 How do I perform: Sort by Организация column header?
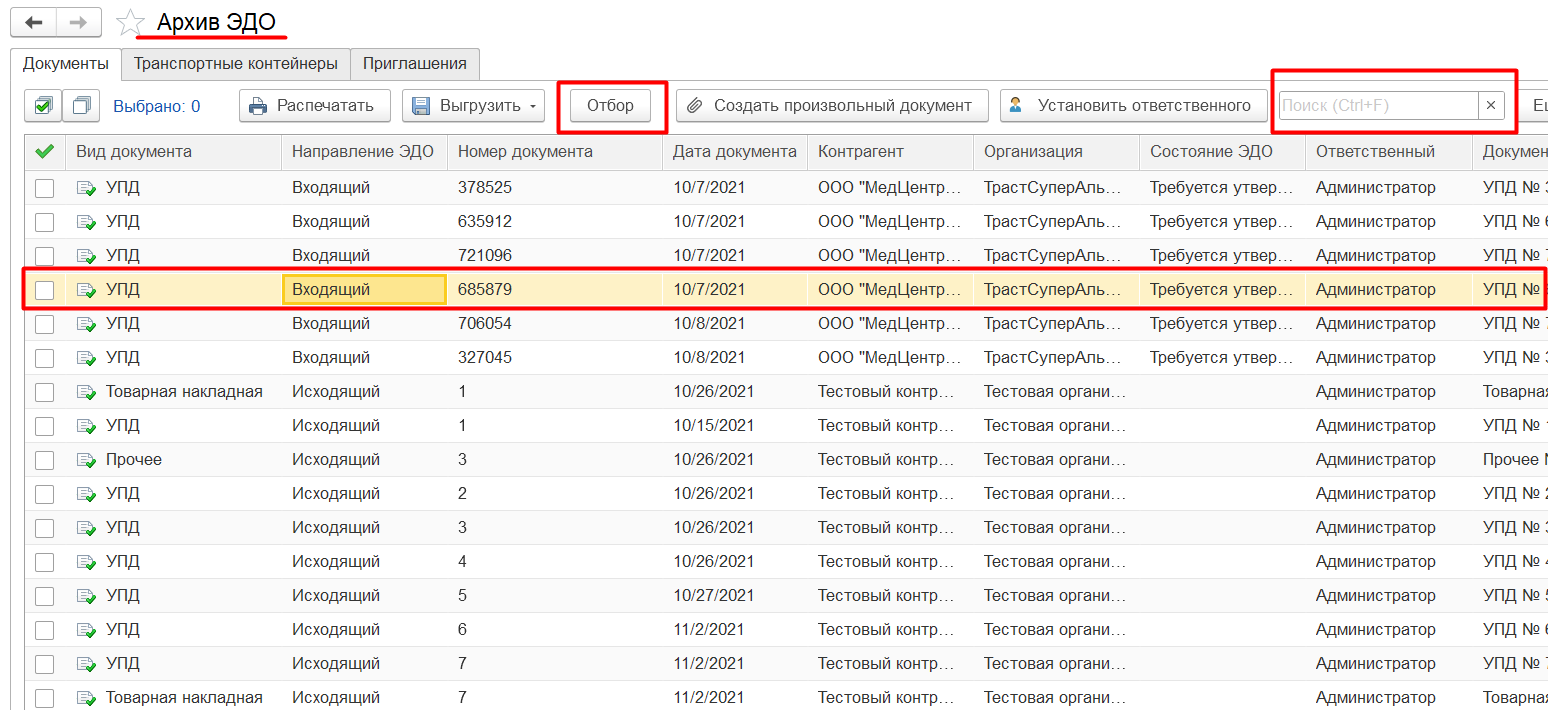[x=1057, y=152]
